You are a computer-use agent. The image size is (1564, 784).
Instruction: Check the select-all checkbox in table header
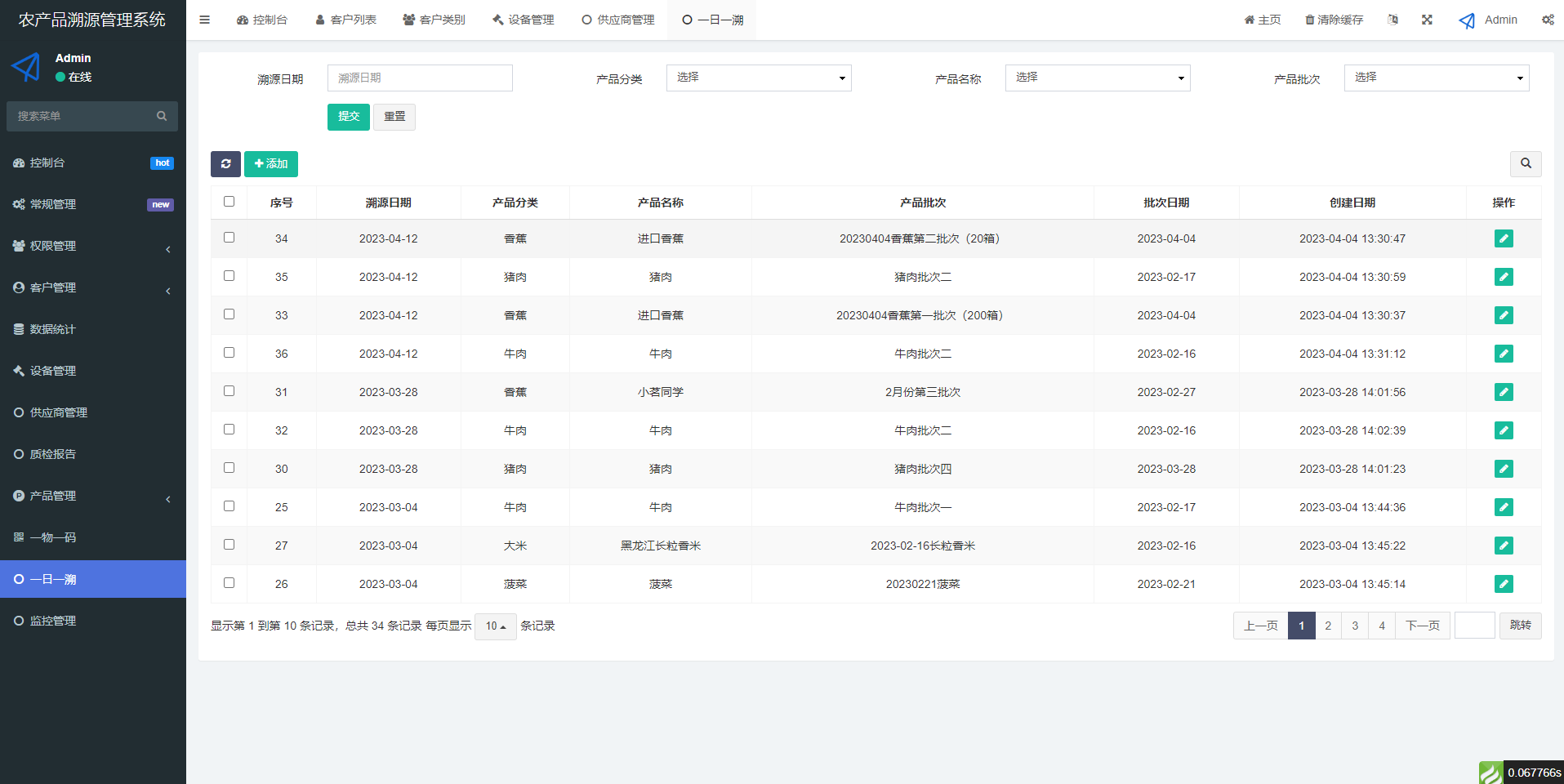click(229, 201)
